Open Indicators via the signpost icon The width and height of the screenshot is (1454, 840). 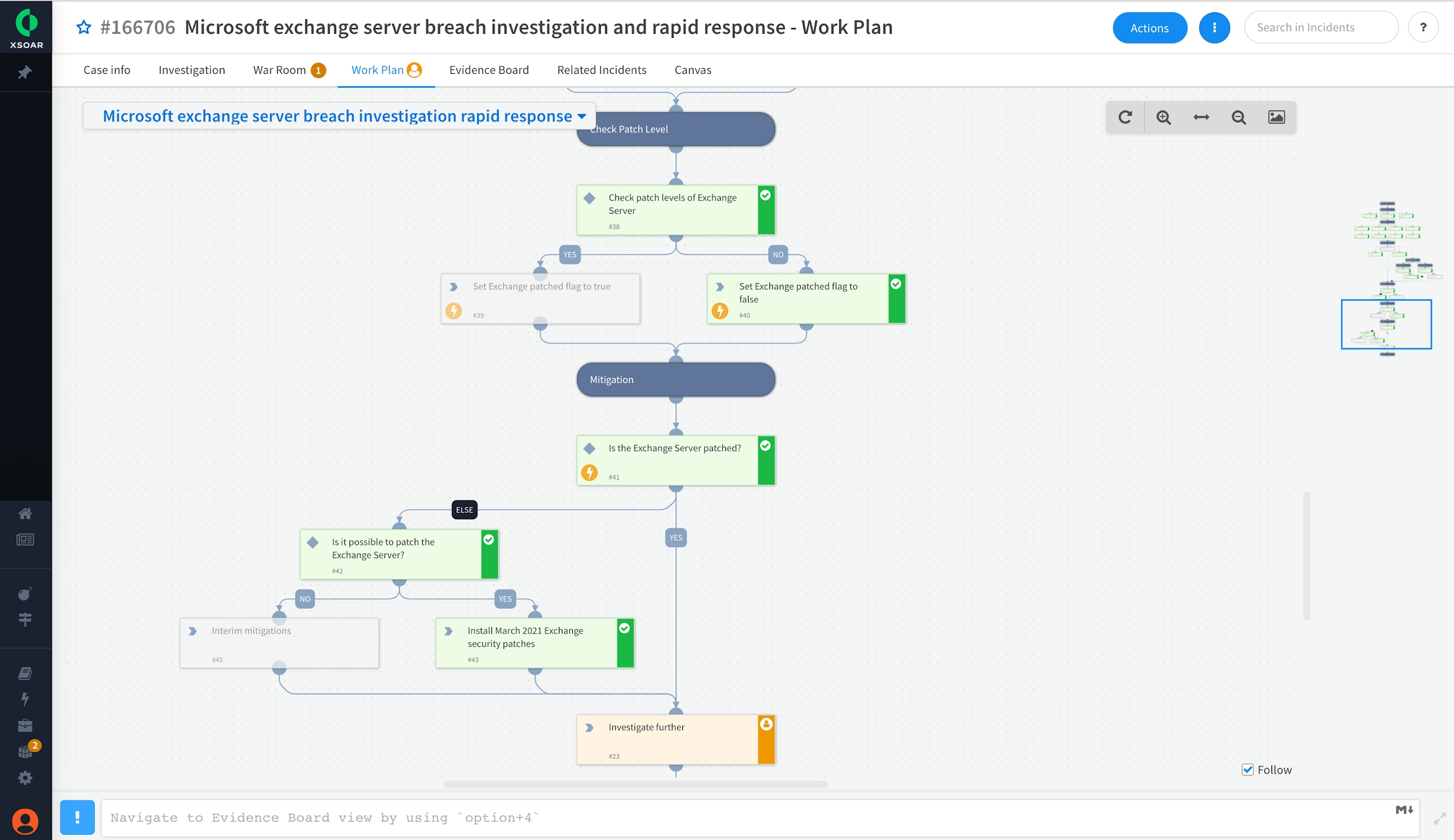pos(25,620)
